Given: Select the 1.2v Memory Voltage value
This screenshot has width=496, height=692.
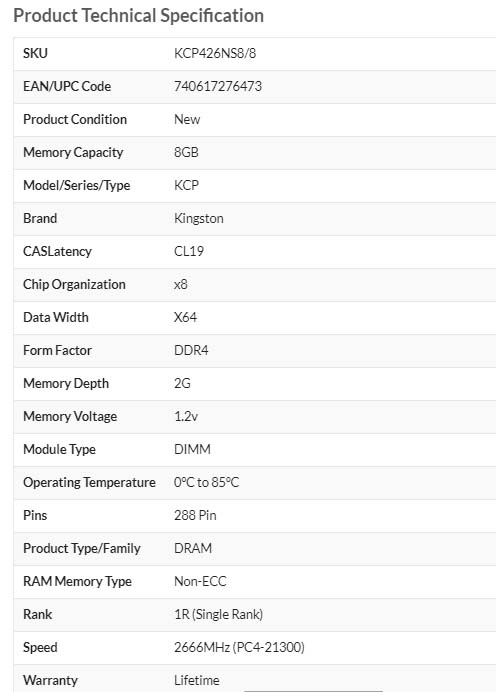Looking at the screenshot, I should [x=186, y=416].
